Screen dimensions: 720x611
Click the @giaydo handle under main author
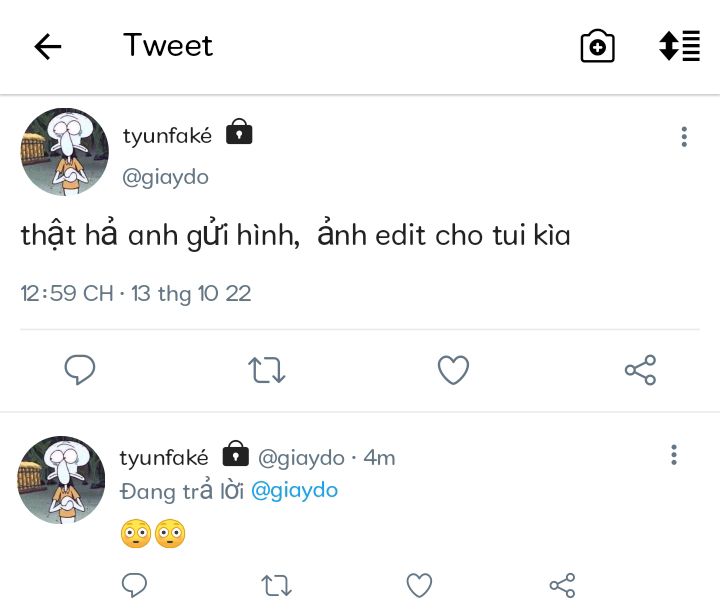tap(165, 177)
